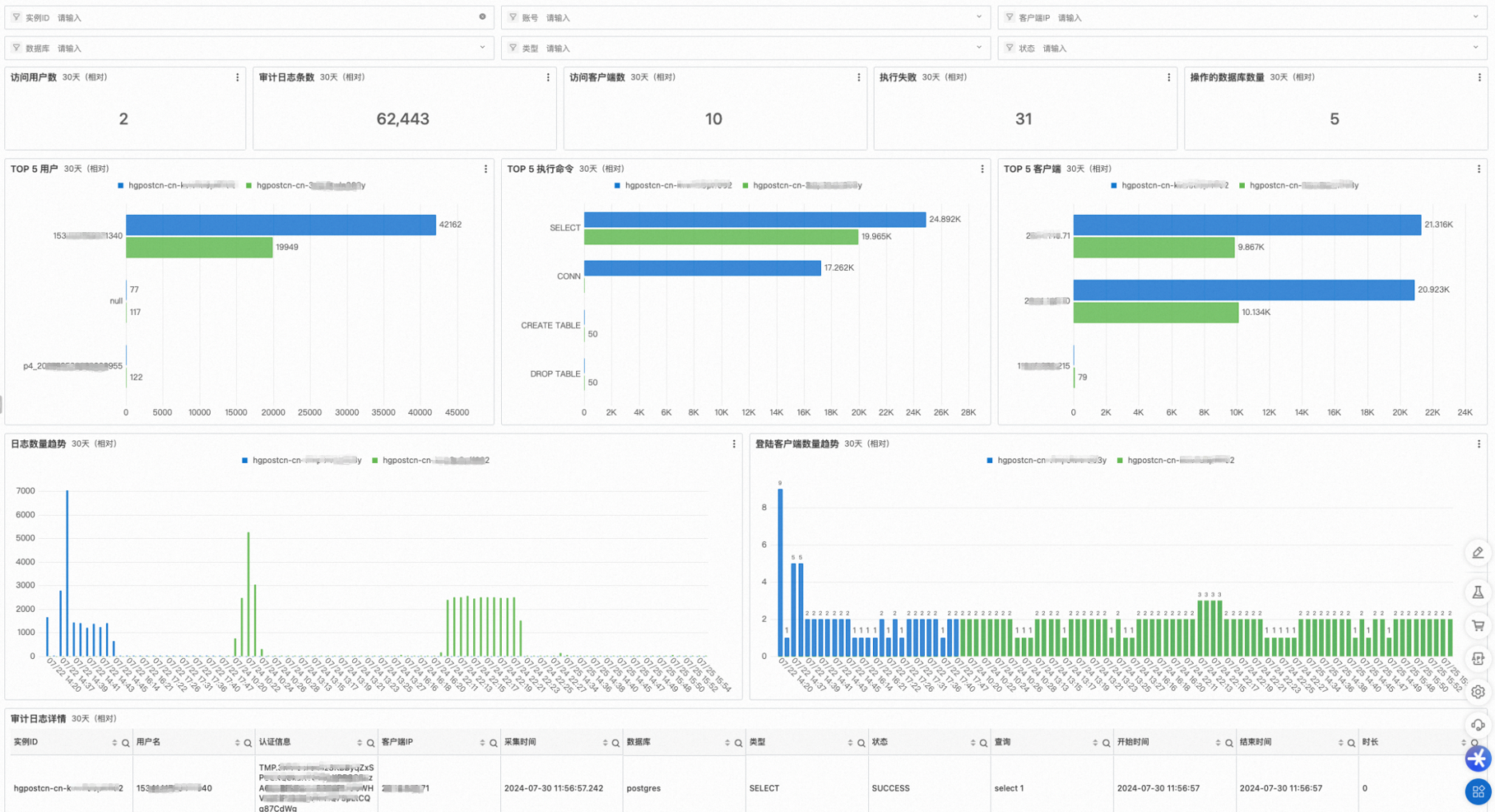1495x812 pixels.
Task: Open settings gear in right sidebar
Action: 1478,692
